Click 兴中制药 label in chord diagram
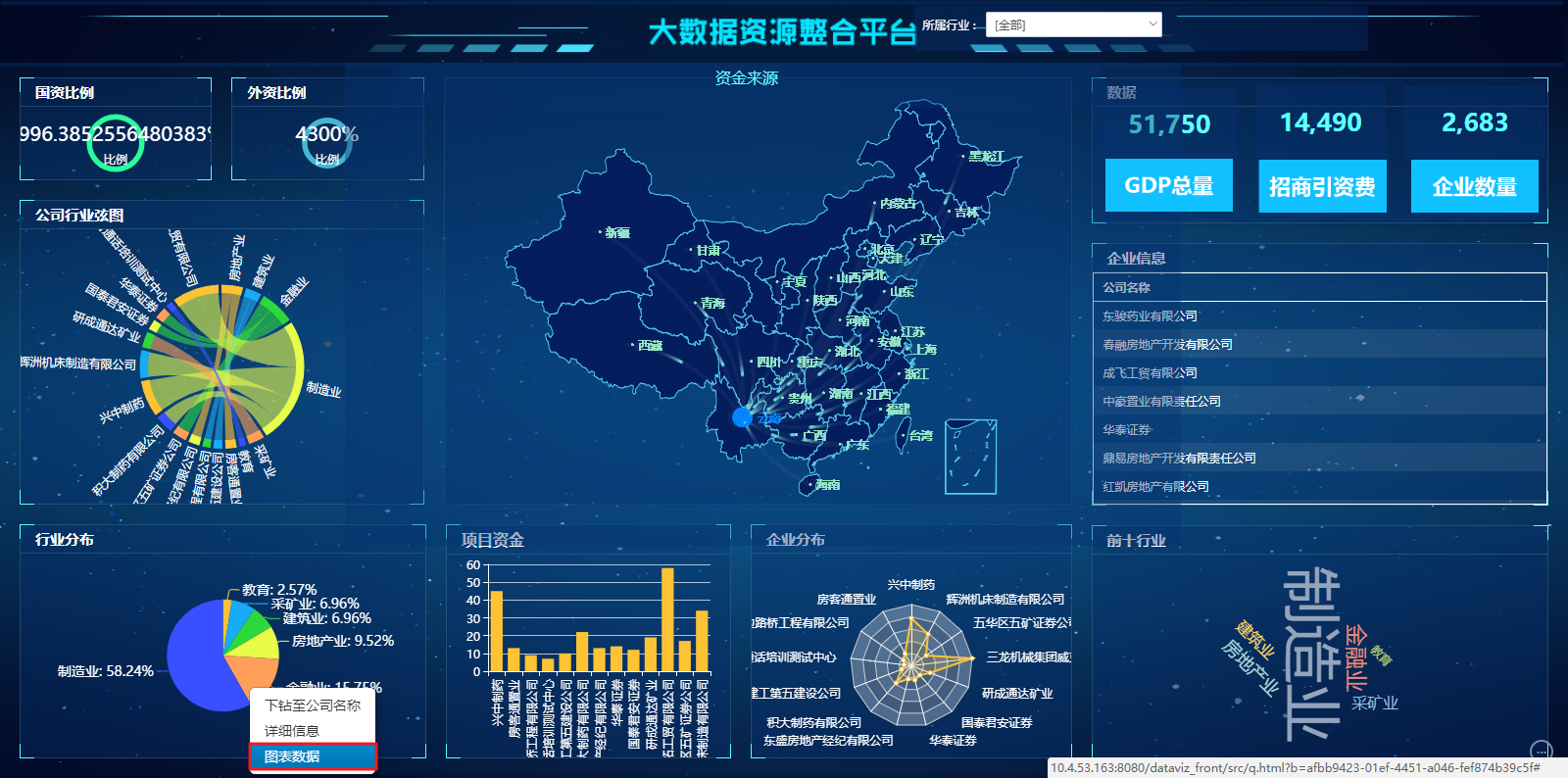This screenshot has height=778, width=1568. pyautogui.click(x=122, y=410)
